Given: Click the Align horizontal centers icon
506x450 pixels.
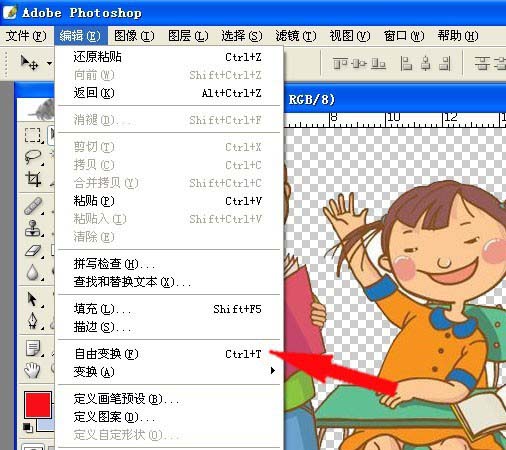Looking at the screenshot, I should coord(425,63).
